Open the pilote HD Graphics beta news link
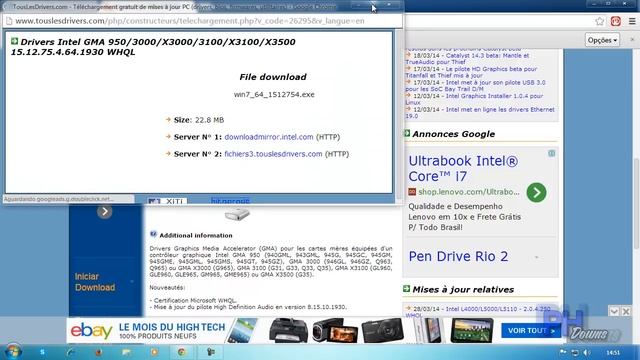 coord(471,72)
